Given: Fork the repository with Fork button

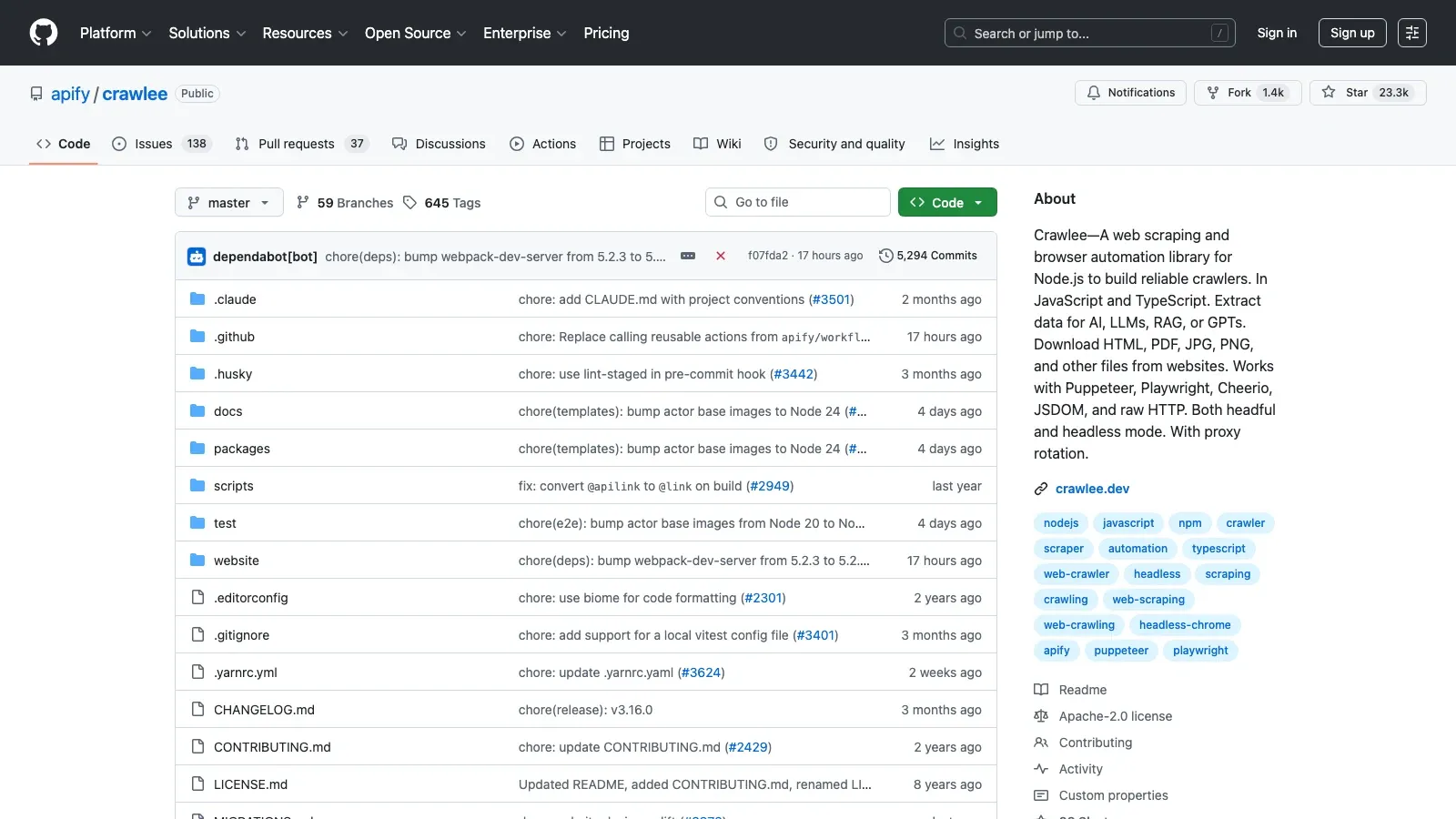Looking at the screenshot, I should 1246,93.
